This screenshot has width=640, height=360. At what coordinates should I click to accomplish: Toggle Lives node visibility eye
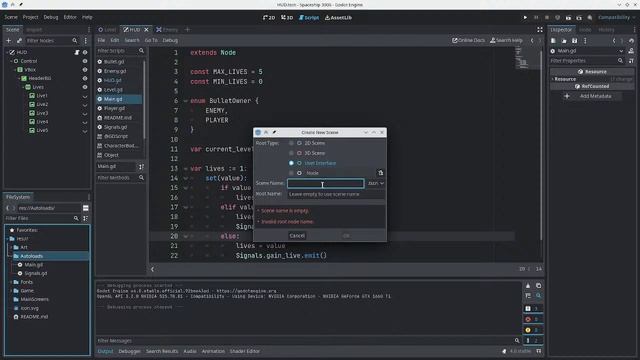85,87
